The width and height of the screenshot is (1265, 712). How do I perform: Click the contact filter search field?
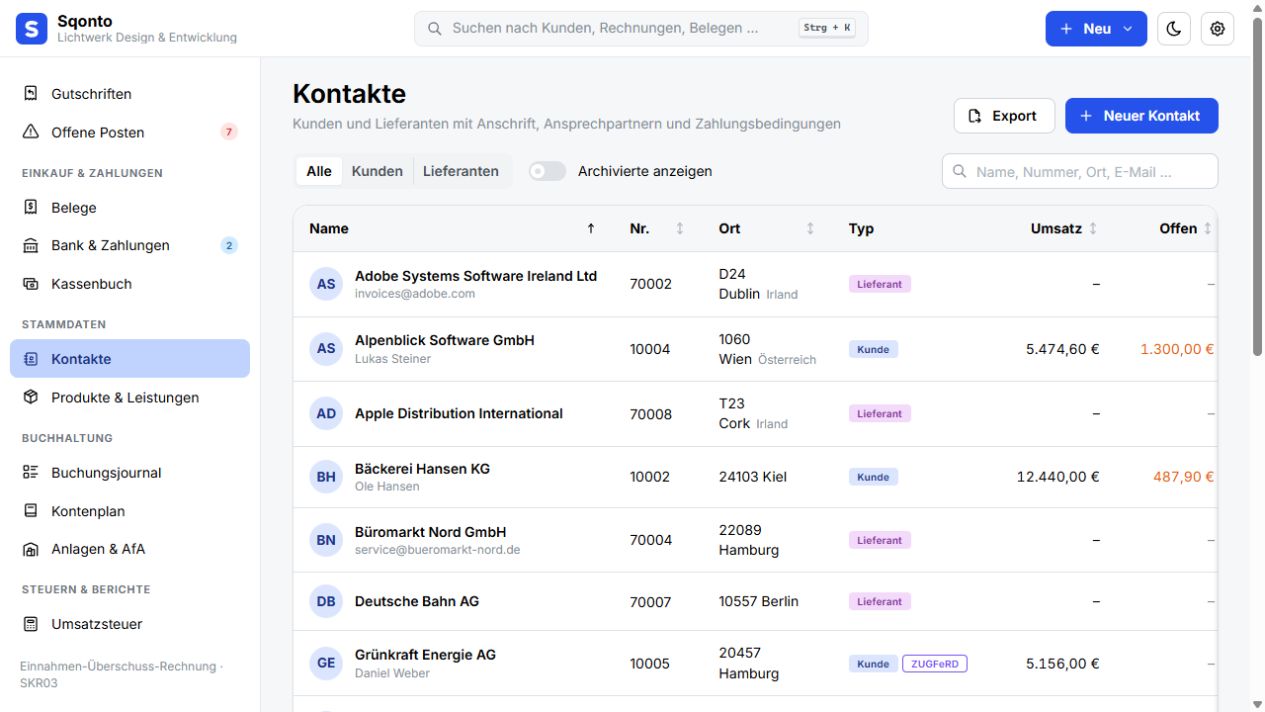[x=1080, y=171]
